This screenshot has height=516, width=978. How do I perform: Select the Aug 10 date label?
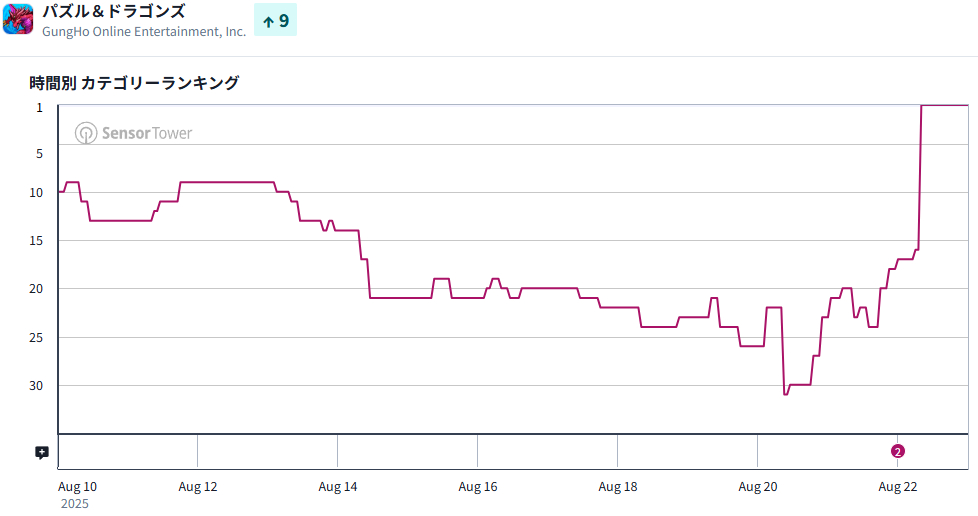click(78, 487)
